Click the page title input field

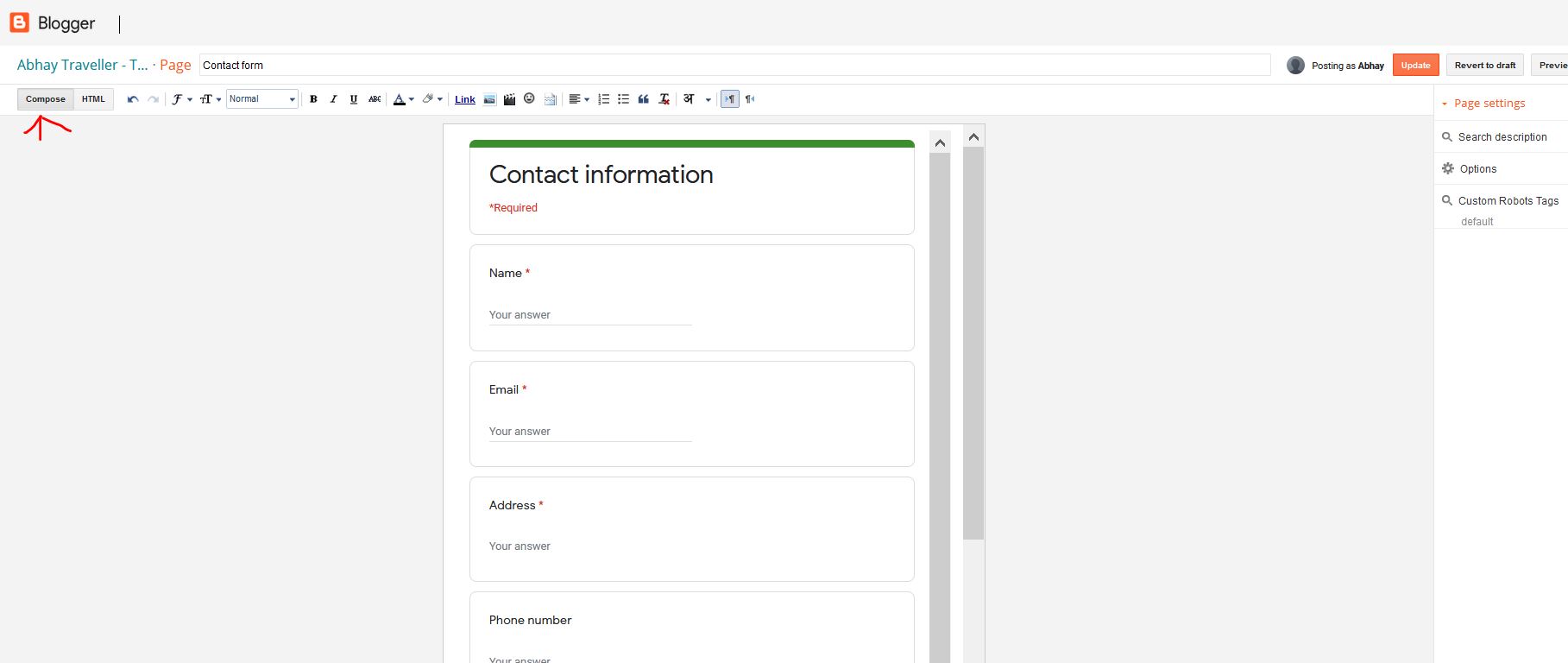coord(734,66)
